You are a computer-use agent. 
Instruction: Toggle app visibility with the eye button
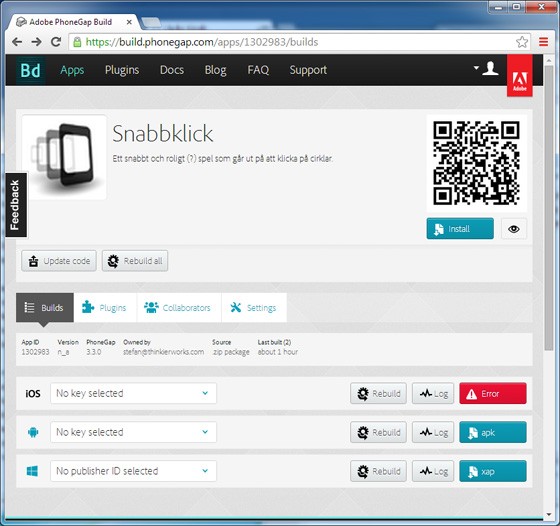click(514, 229)
